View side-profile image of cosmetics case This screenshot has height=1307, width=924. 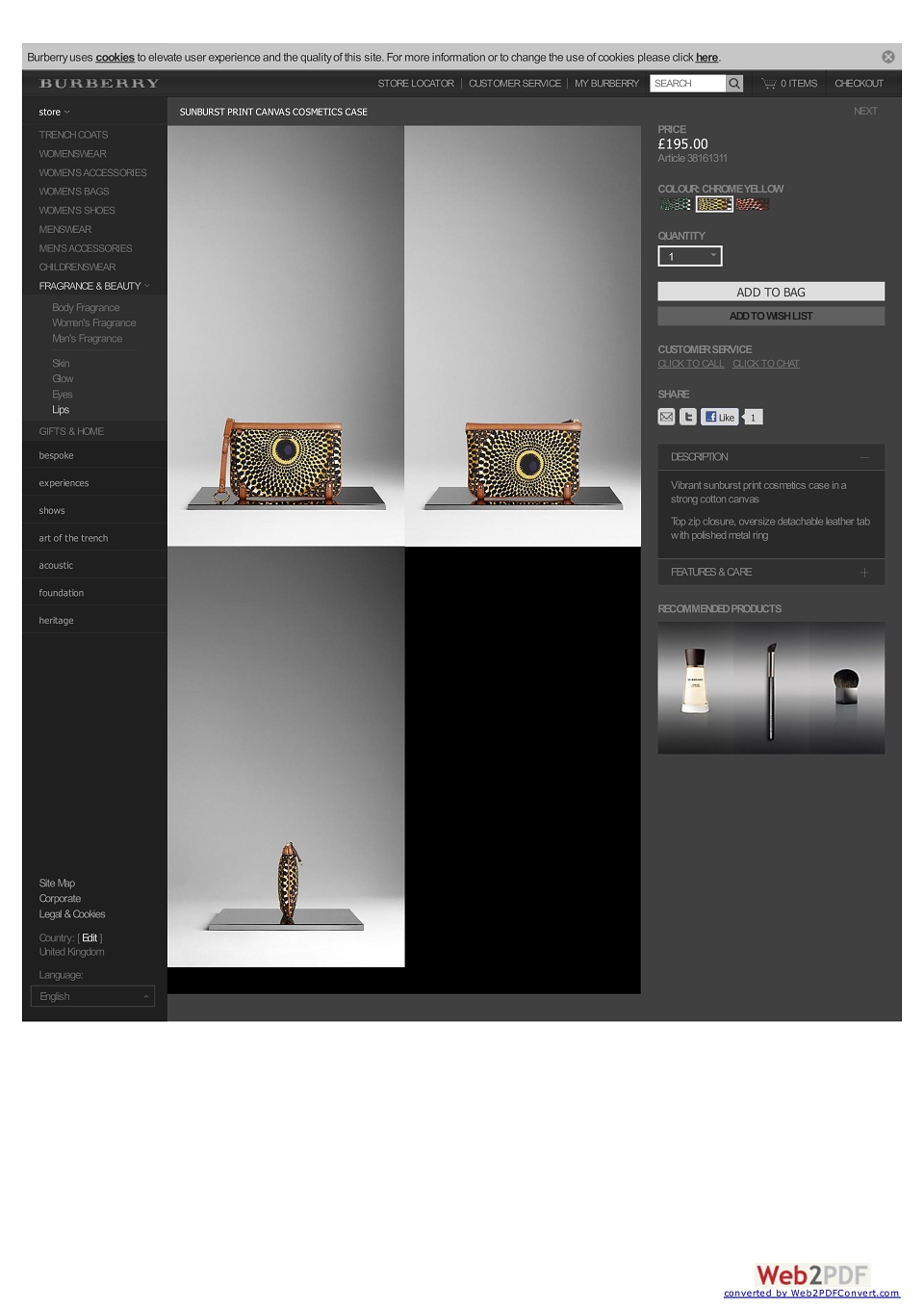pos(286,756)
